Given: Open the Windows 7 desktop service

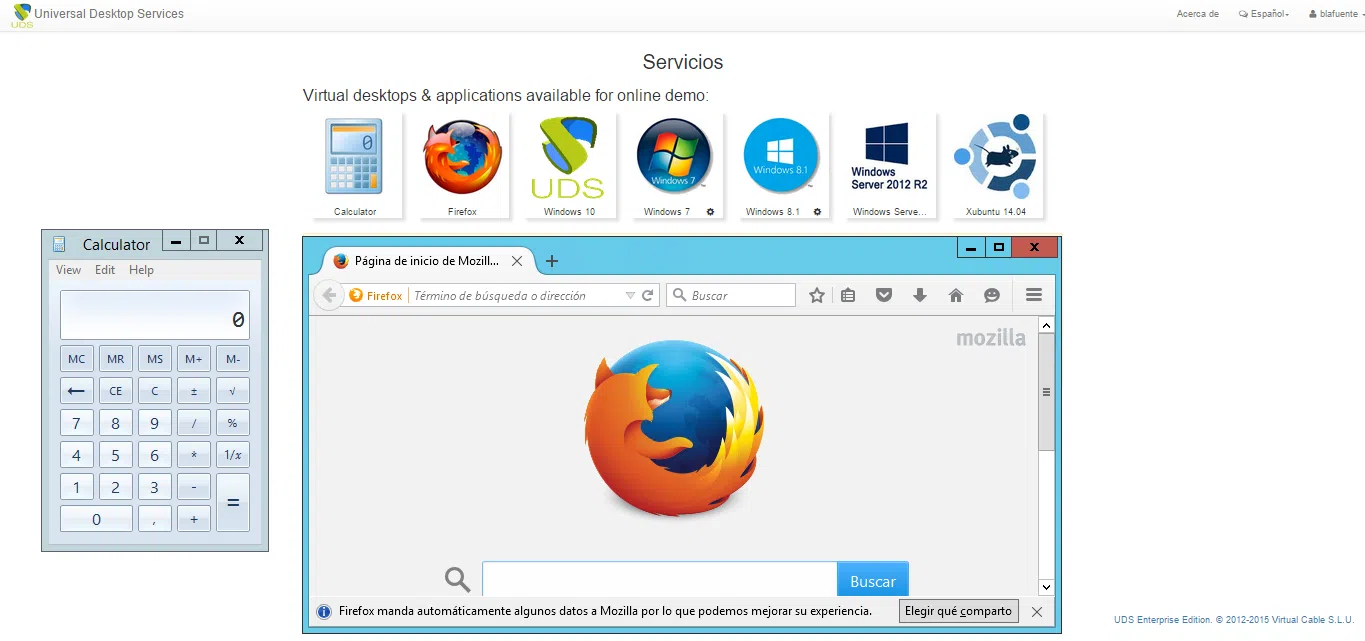Looking at the screenshot, I should [x=674, y=155].
